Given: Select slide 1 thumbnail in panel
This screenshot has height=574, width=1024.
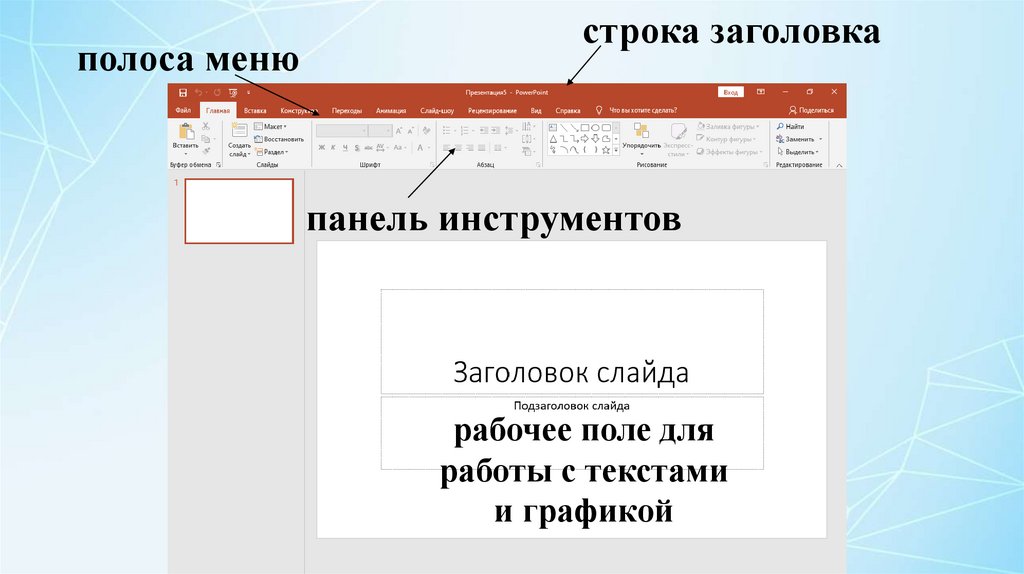Looking at the screenshot, I should coord(239,211).
